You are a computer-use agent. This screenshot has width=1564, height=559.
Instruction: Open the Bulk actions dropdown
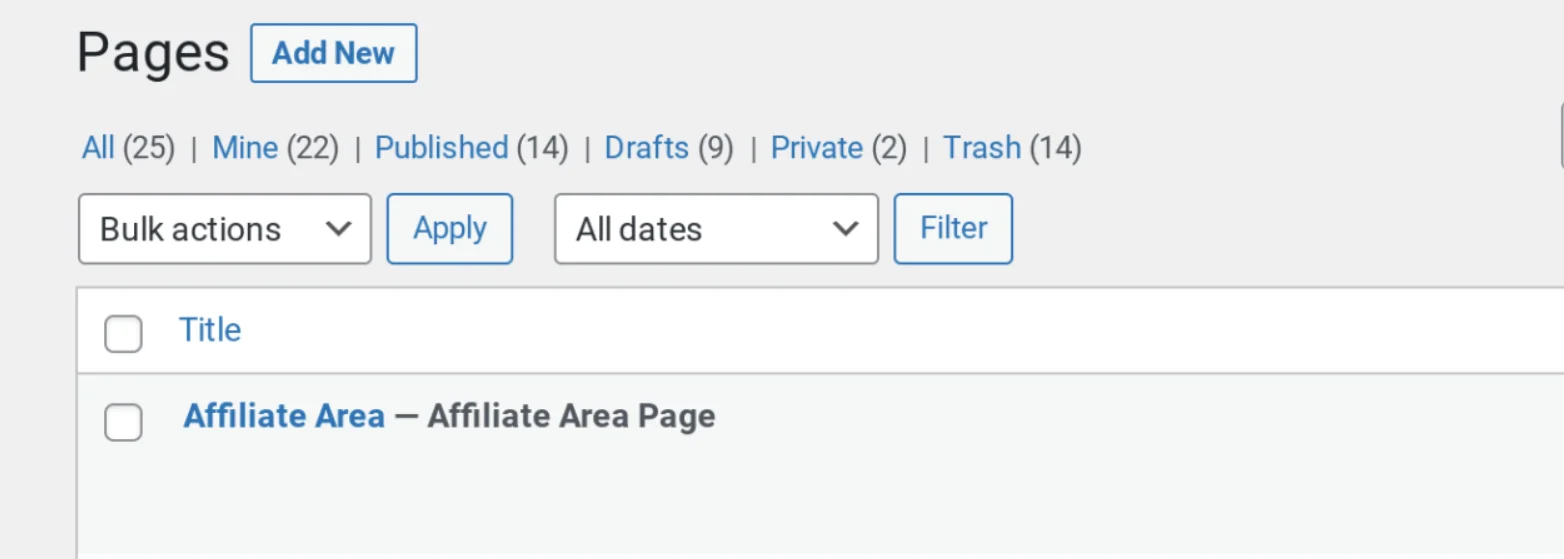225,229
